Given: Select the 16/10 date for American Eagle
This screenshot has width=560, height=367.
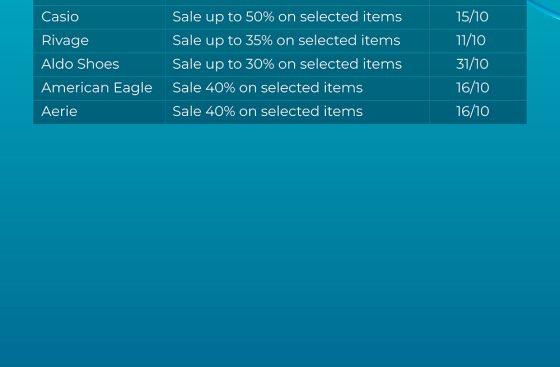Looking at the screenshot, I should pyautogui.click(x=472, y=88).
